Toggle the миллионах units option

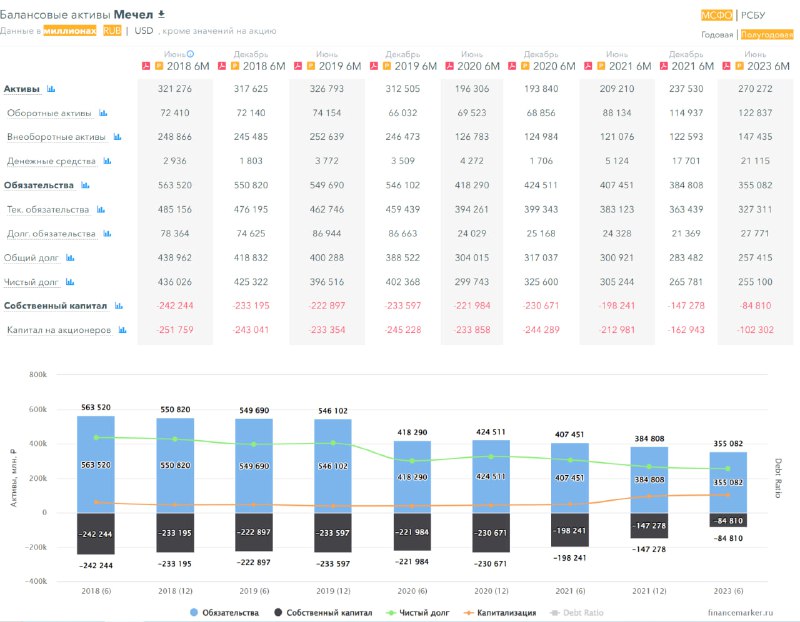(70, 31)
